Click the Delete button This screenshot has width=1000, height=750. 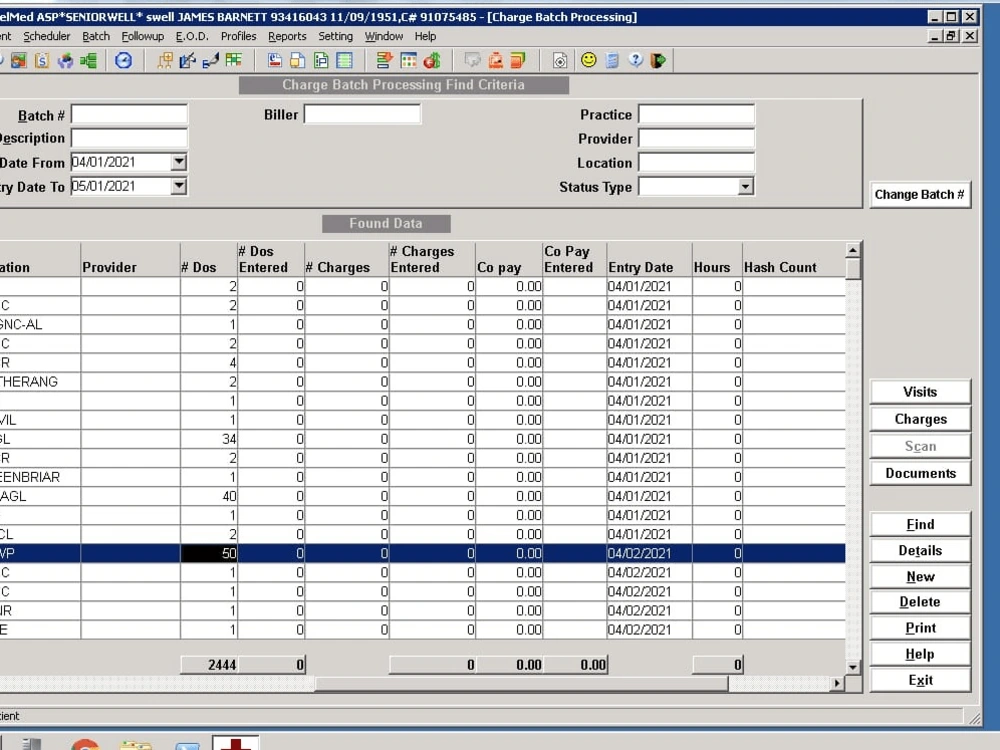920,601
